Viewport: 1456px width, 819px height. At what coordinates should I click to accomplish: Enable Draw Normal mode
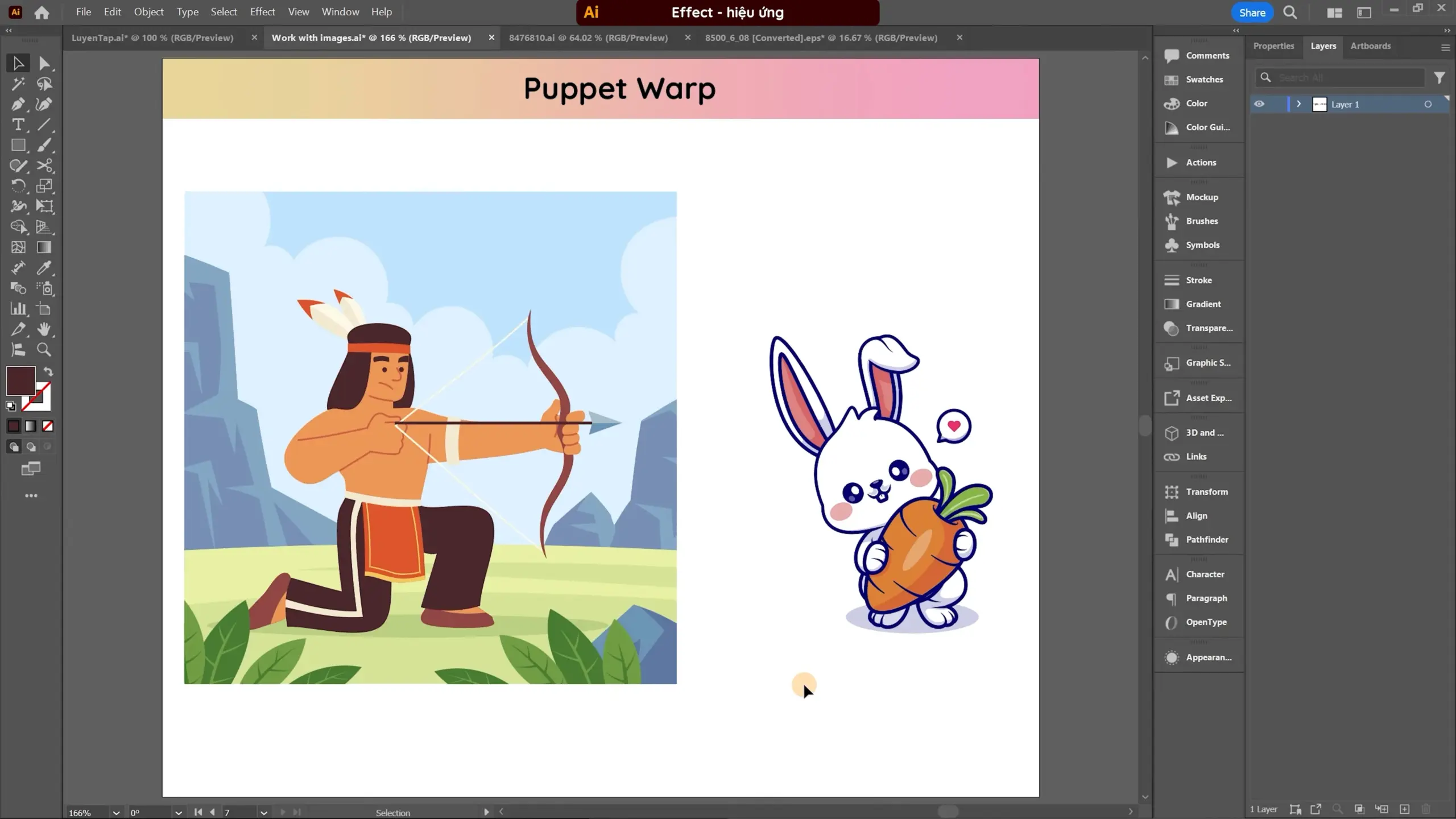point(14,447)
